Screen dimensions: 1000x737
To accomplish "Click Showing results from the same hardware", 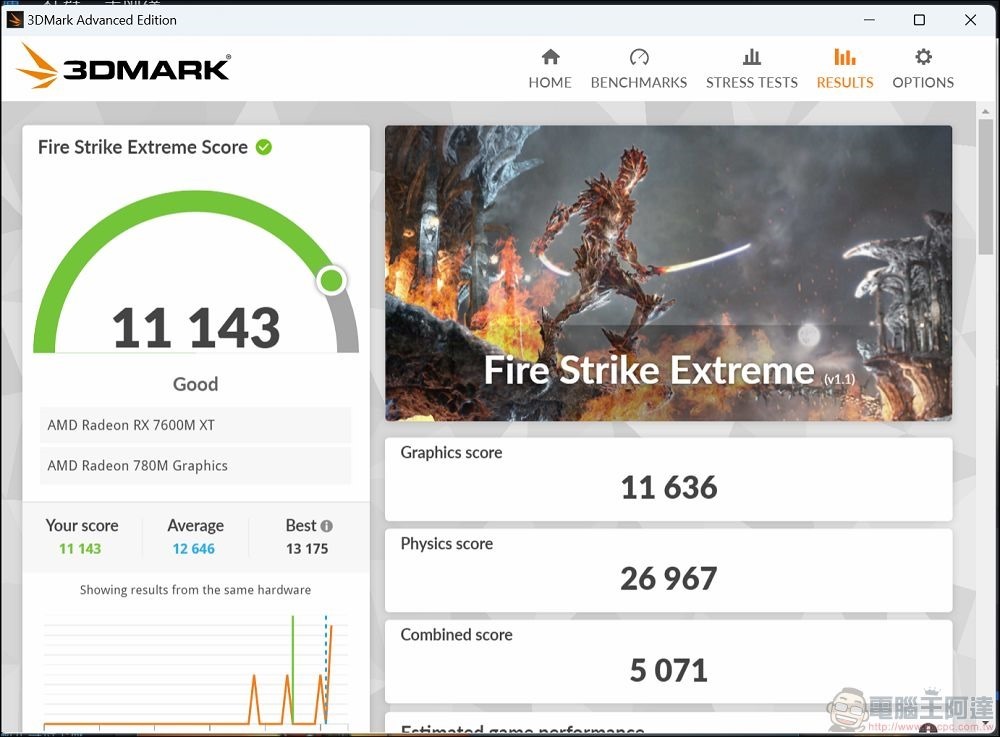I will coord(195,590).
